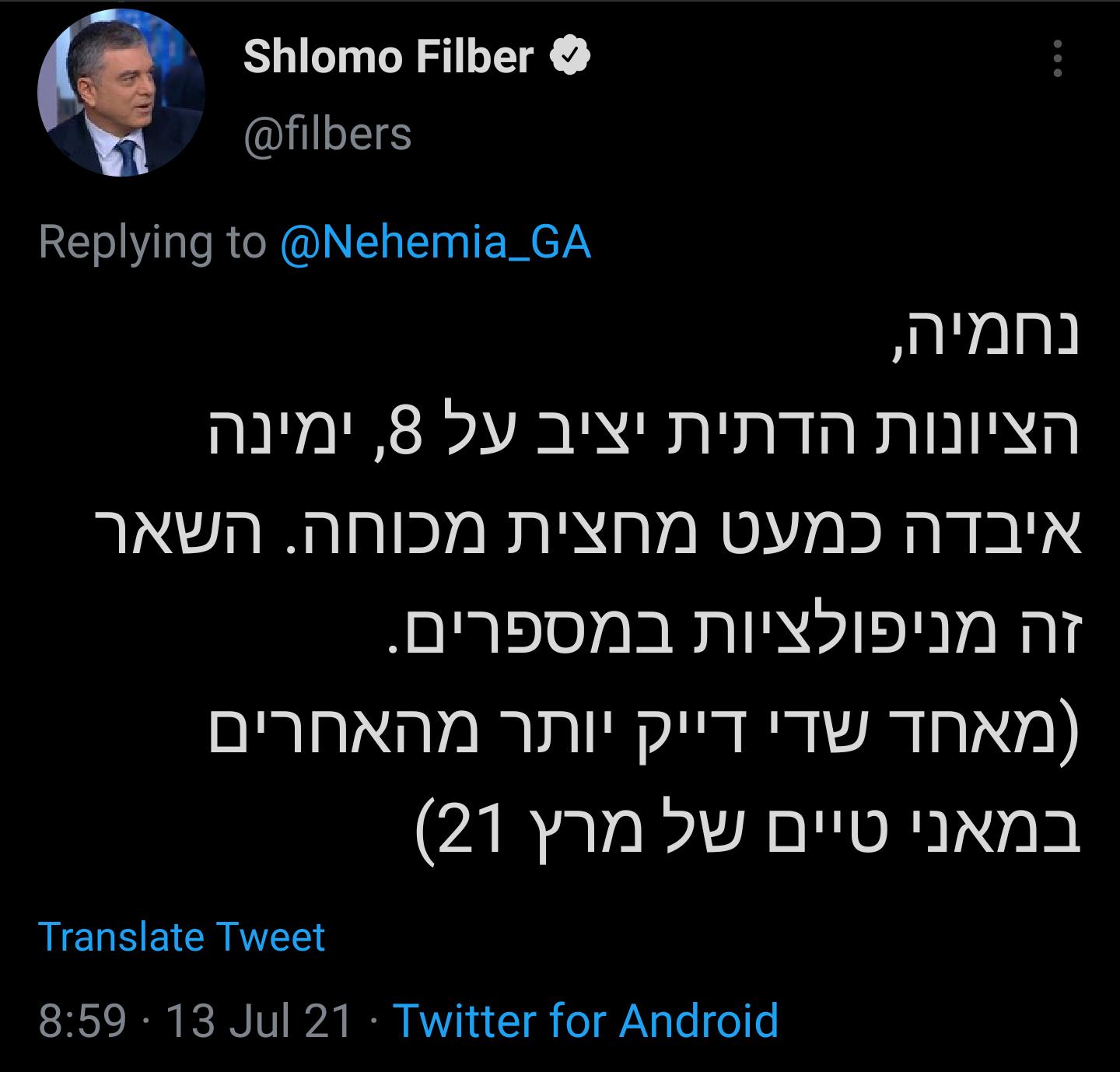The height and width of the screenshot is (1072, 1120).
Task: Click the Shlomo Filber display name
Action: (x=388, y=57)
